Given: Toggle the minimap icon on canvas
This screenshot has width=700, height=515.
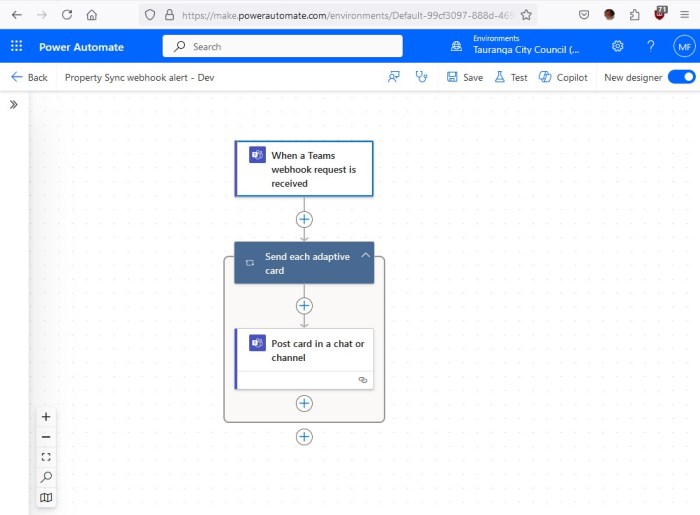Looking at the screenshot, I should (46, 497).
